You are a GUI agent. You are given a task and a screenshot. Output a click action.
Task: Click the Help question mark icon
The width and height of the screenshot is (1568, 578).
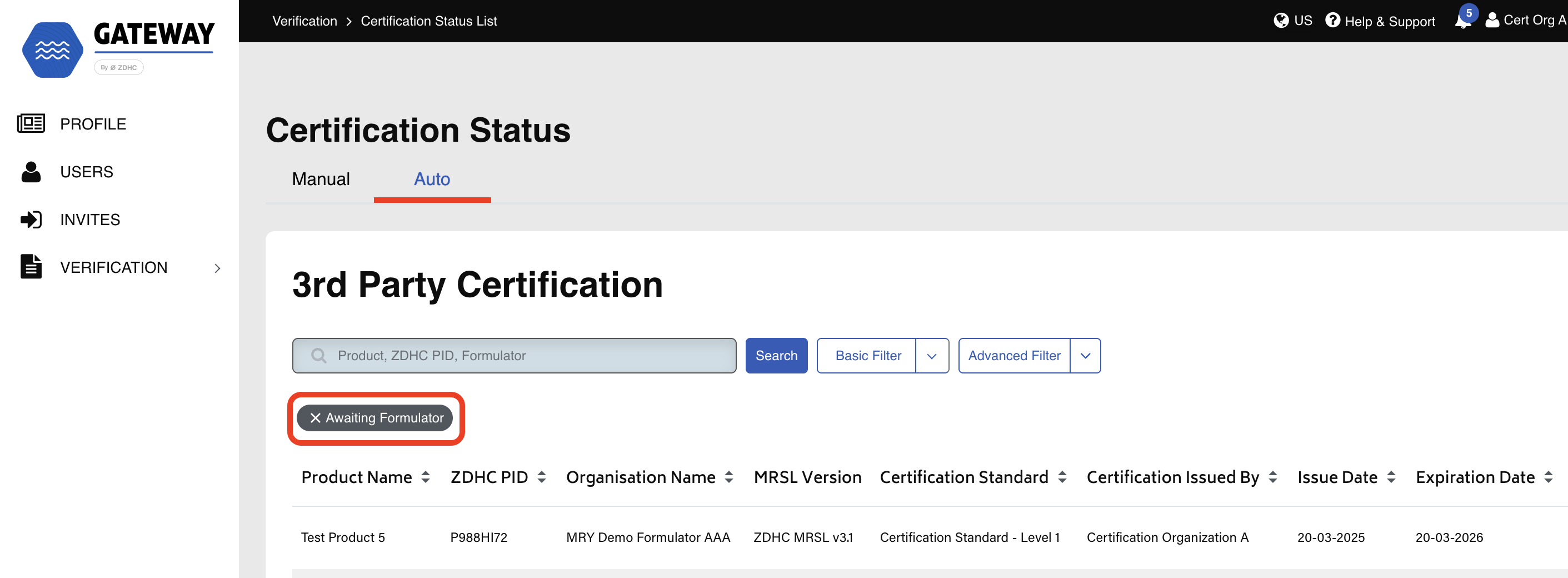coord(1332,21)
